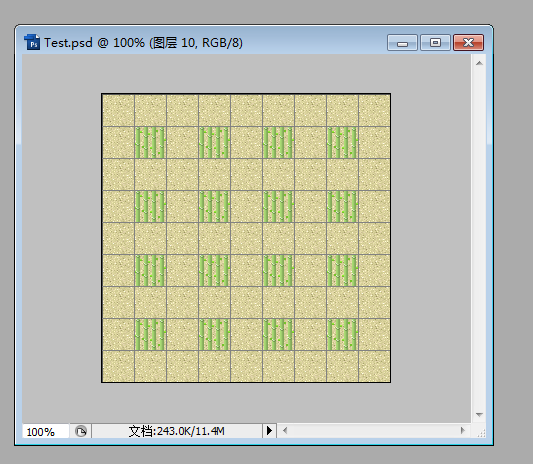
Task: Click the horizontal scrollbar left arrow
Action: click(285, 431)
